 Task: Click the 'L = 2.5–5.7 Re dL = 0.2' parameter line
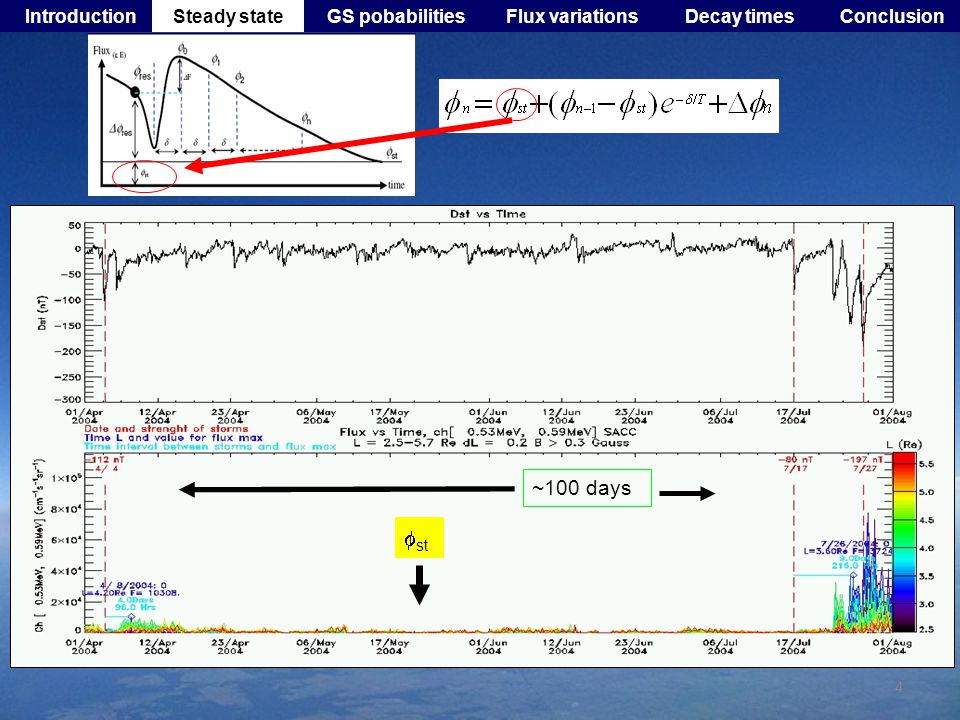coord(491,443)
